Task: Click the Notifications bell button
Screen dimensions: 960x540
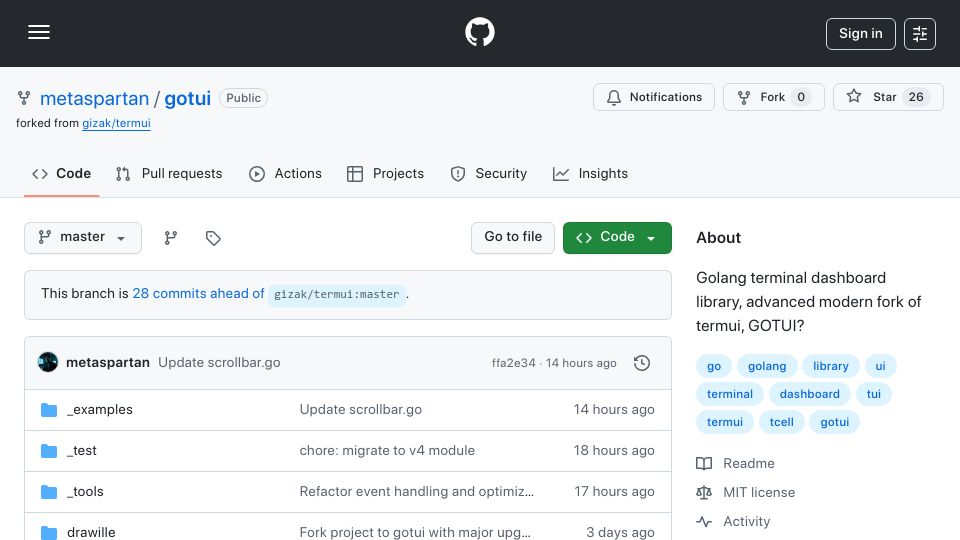Action: [653, 97]
